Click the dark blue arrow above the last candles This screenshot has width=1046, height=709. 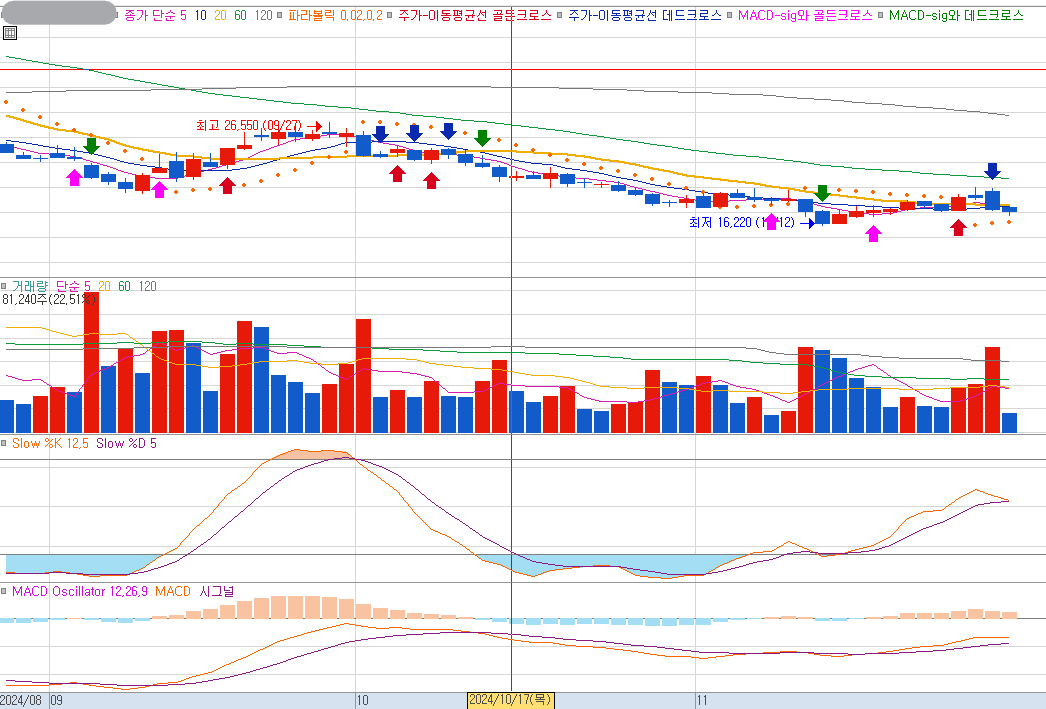[x=993, y=171]
